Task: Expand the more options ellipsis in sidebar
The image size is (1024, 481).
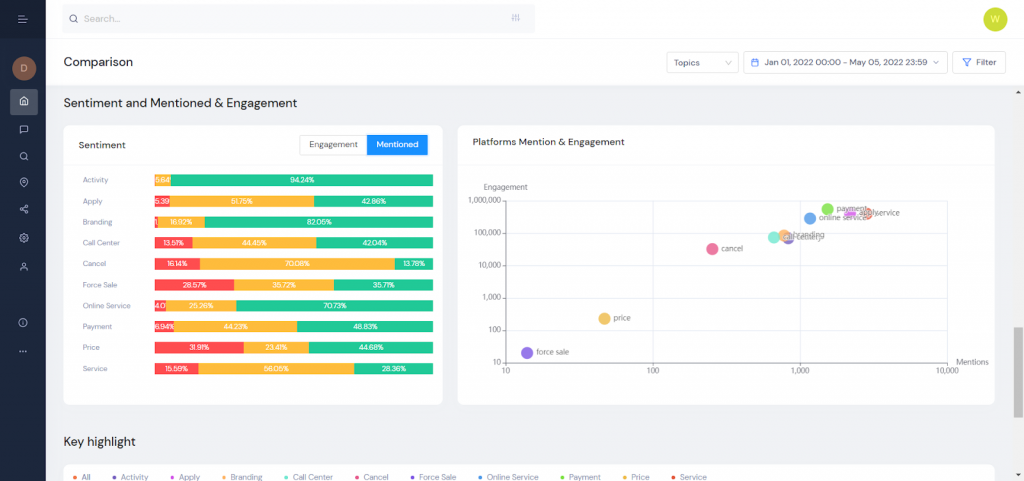Action: 24,351
